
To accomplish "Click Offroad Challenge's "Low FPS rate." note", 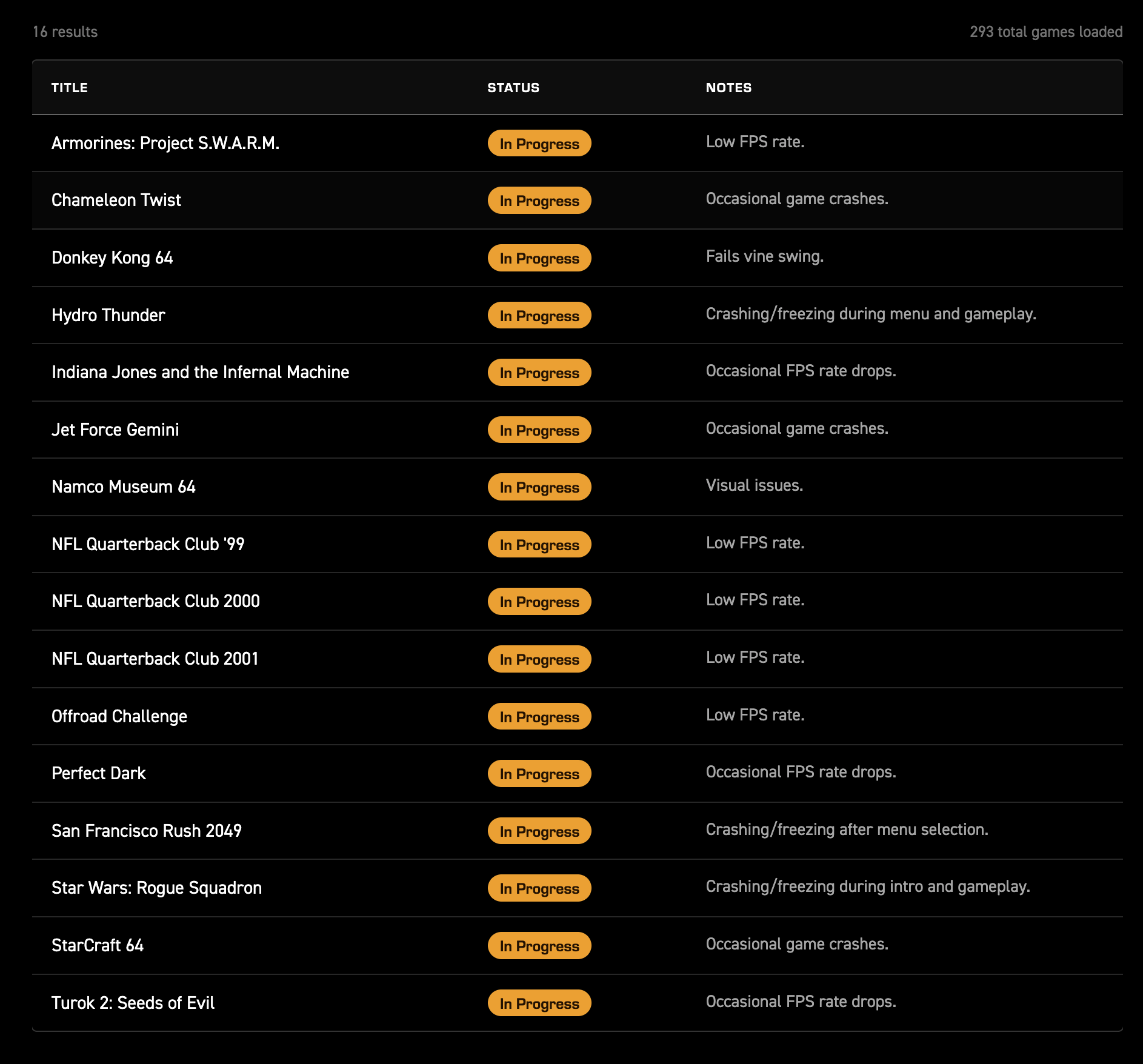I will [x=755, y=715].
